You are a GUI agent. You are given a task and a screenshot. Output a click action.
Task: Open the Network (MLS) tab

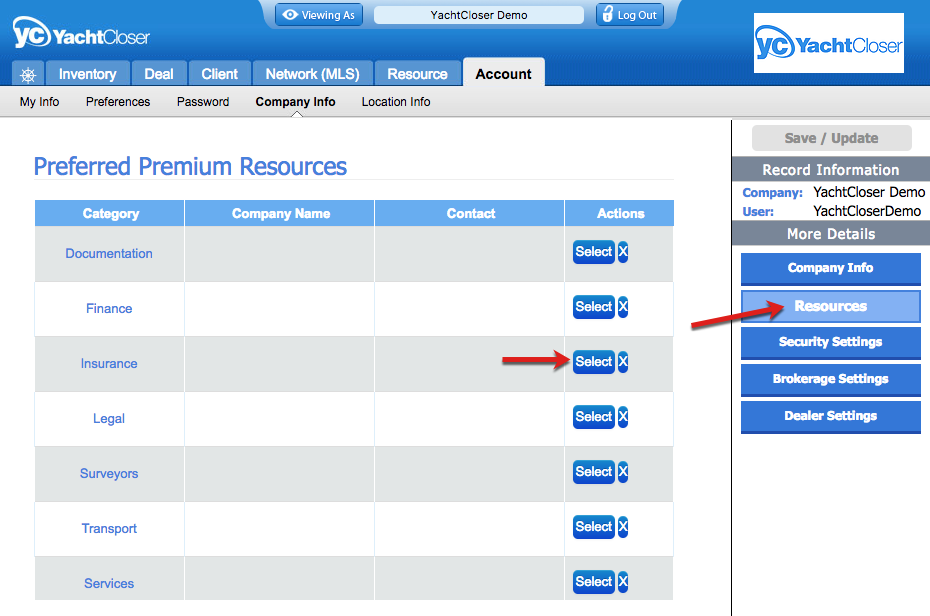point(313,74)
